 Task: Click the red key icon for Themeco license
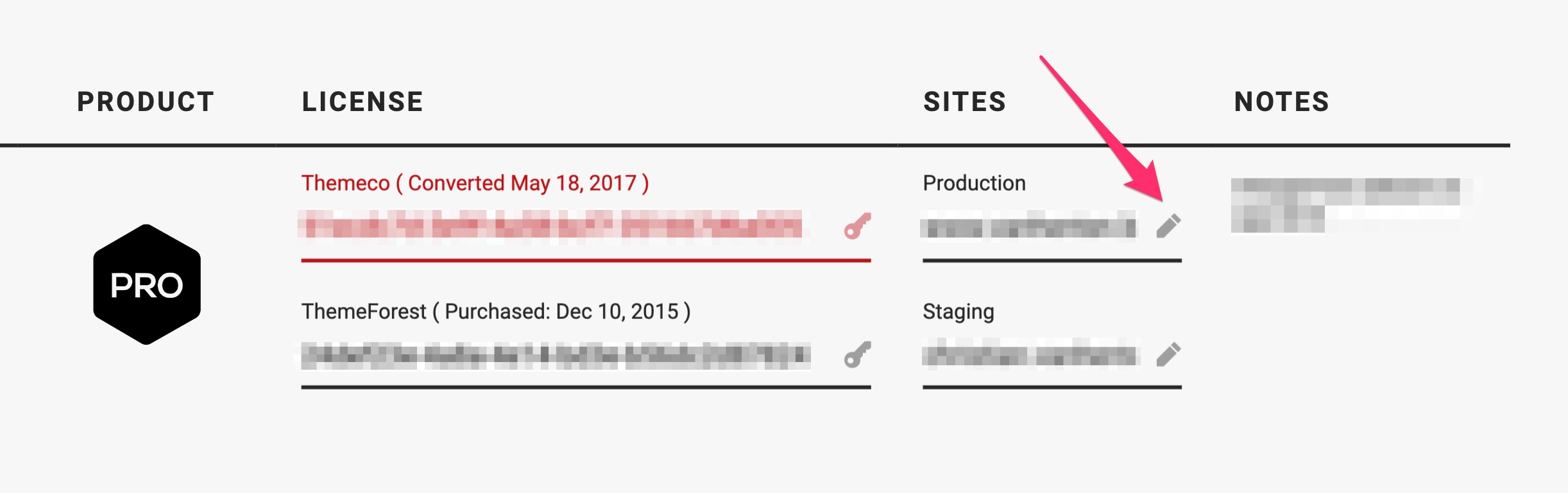point(858,226)
